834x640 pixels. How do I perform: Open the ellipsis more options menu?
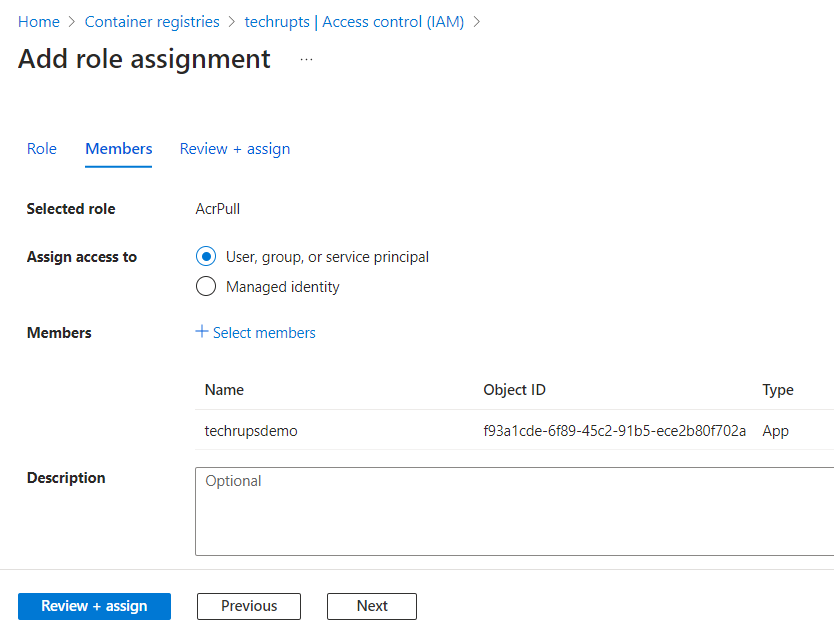[306, 60]
